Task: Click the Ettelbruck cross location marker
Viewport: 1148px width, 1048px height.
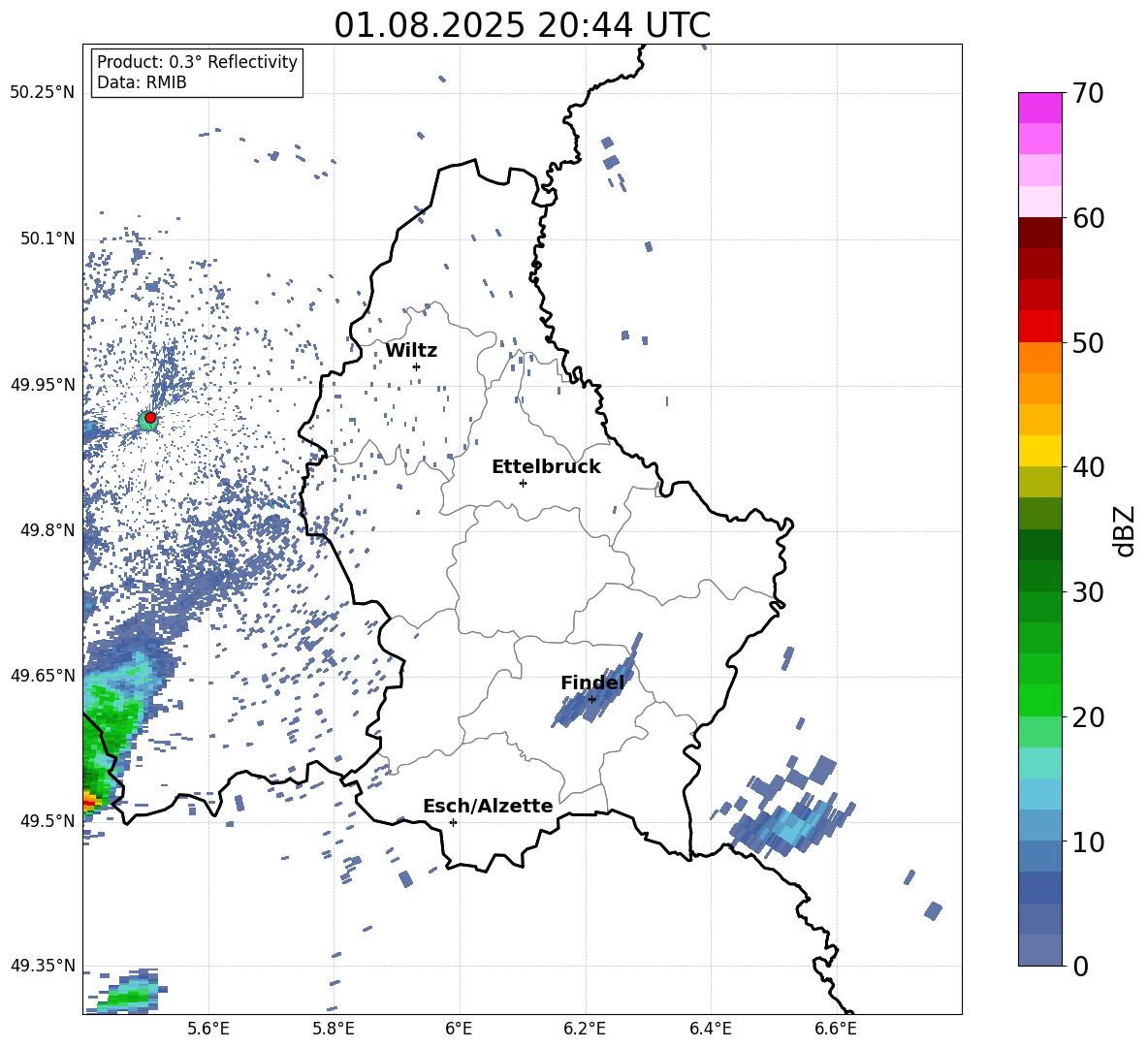Action: pos(523,483)
